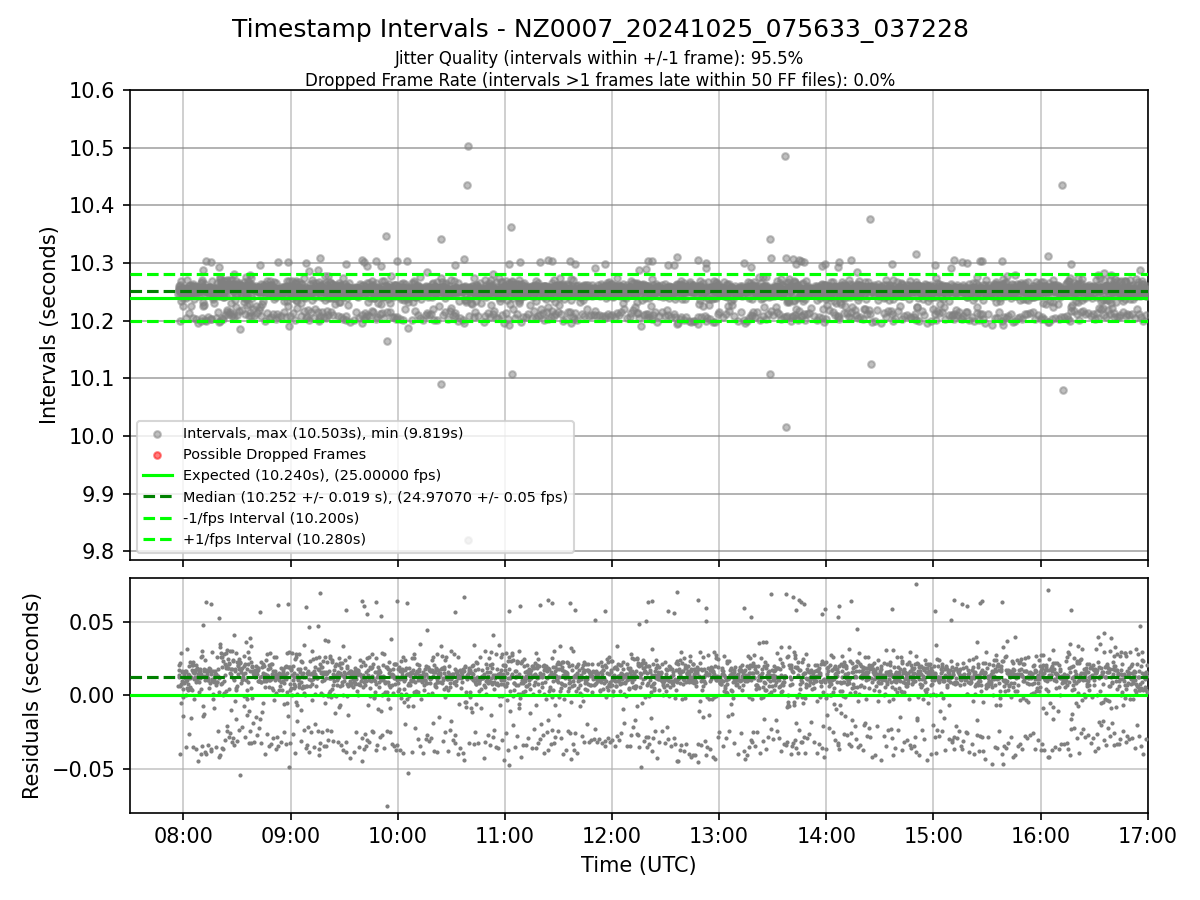Viewport: 1200px width, 900px height.
Task: Click the "Jitter Quality" 95.5% subtitle line
Action: [x=599, y=58]
